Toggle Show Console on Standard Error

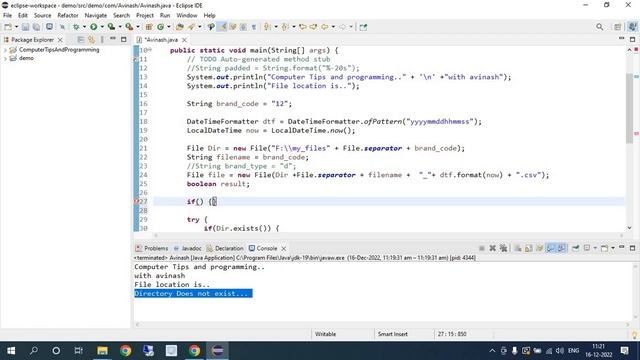(x=562, y=248)
